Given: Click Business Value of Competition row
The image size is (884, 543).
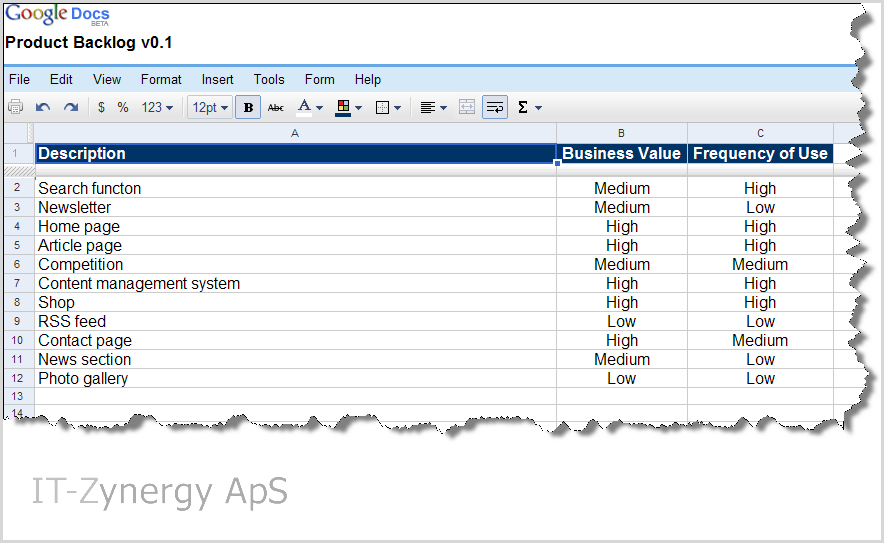Looking at the screenshot, I should 622,264.
